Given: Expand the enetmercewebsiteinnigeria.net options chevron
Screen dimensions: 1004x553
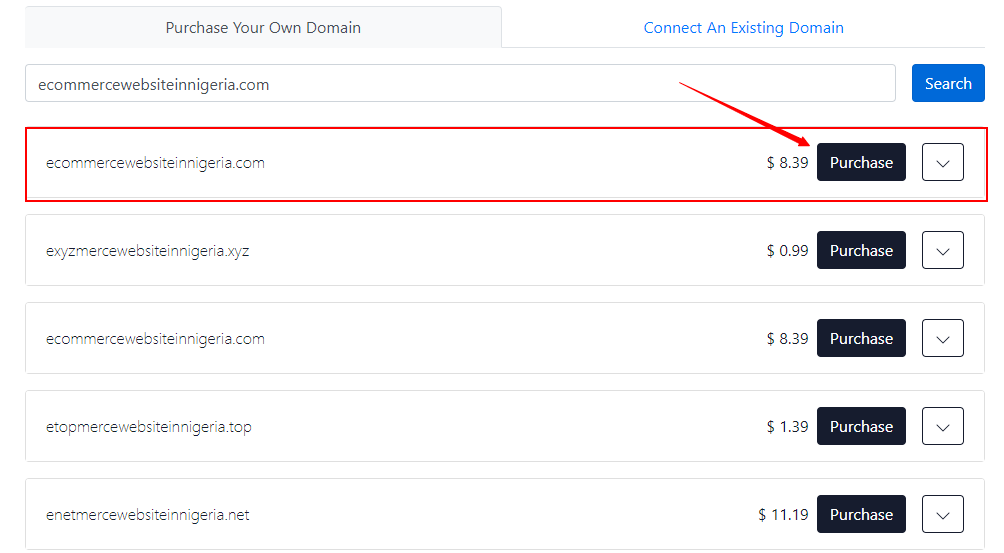Looking at the screenshot, I should click(x=943, y=514).
